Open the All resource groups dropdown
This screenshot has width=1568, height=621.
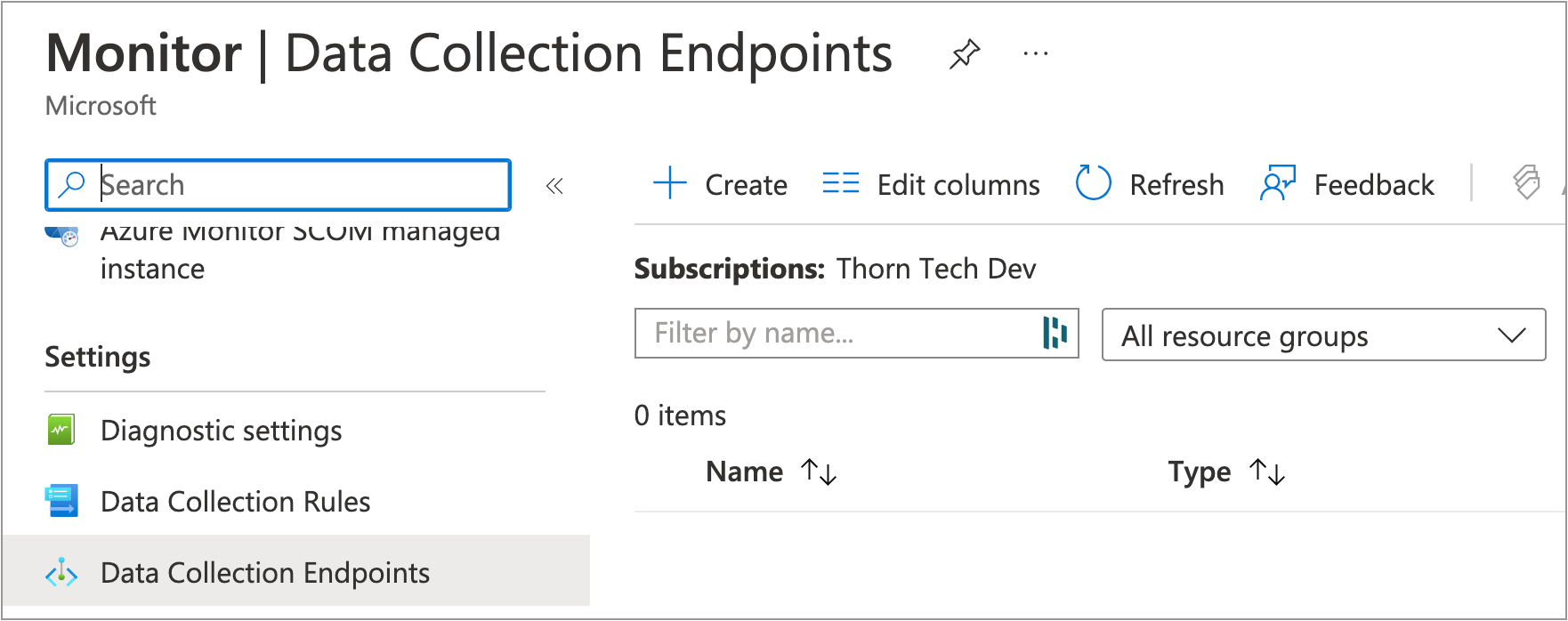[1323, 335]
